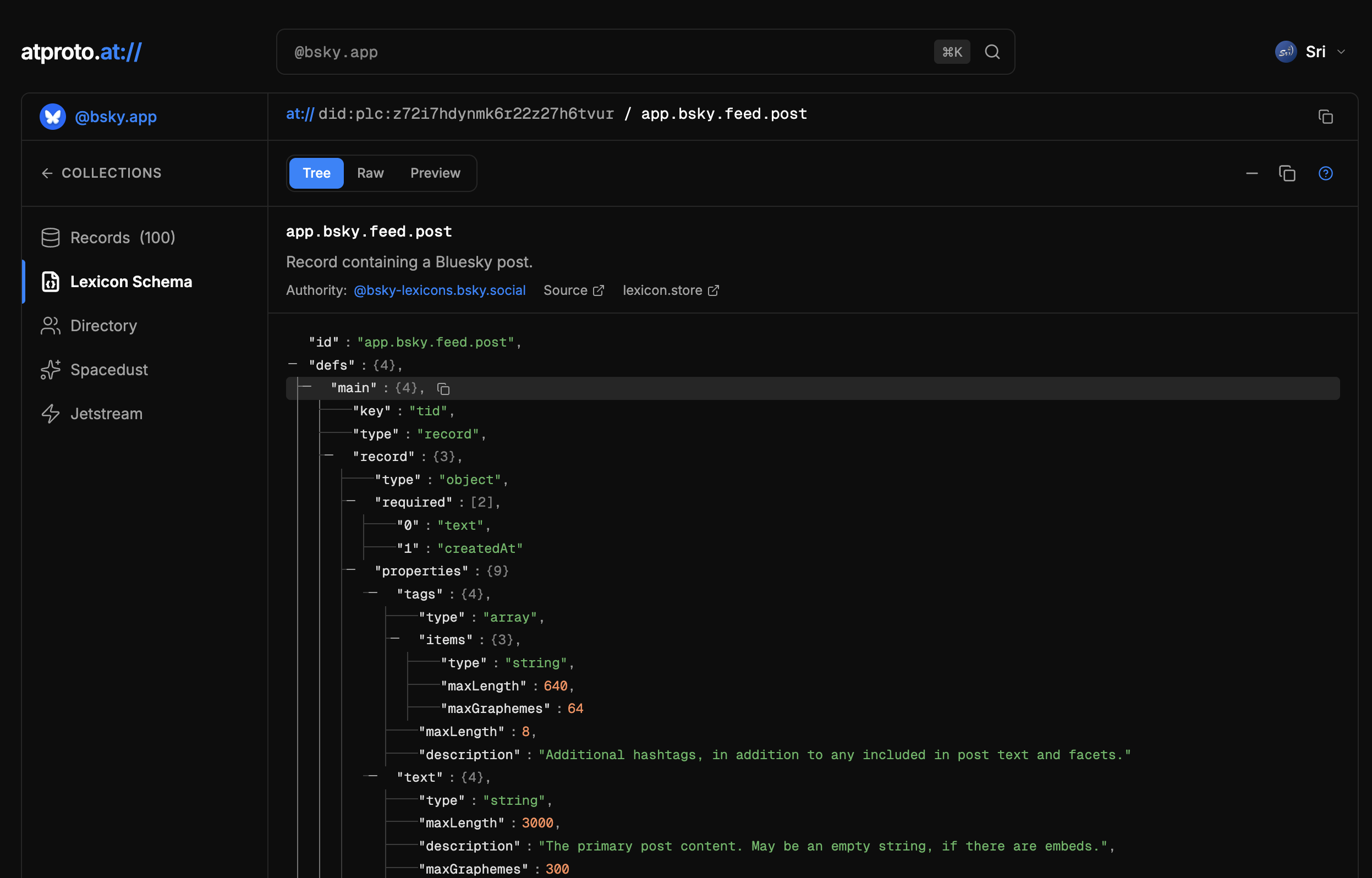Collapse the "tags" node

click(373, 594)
